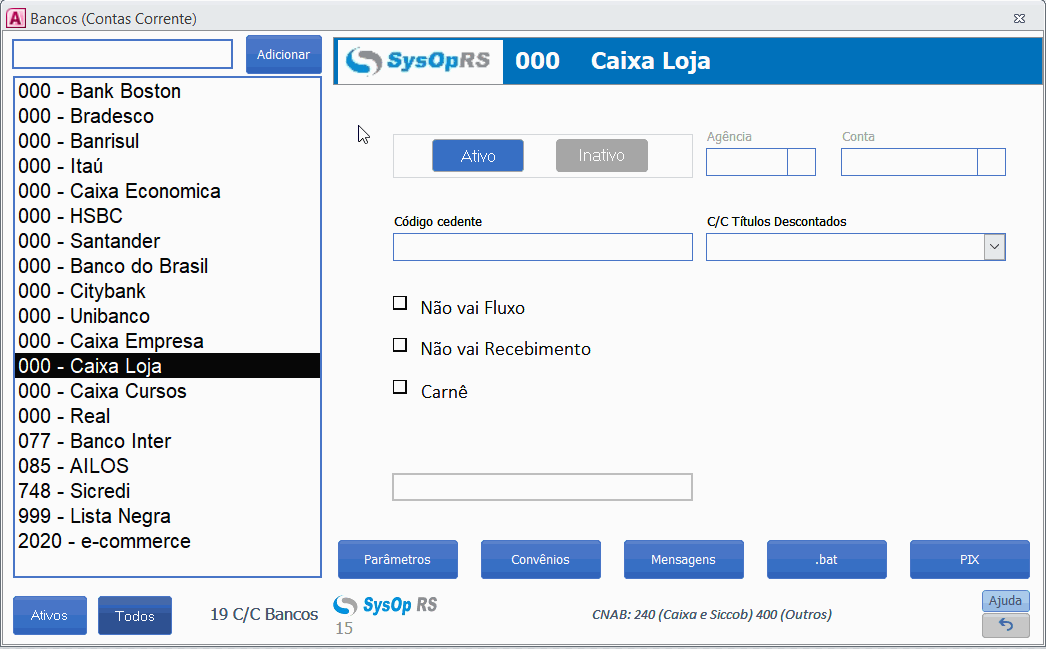Select 000 - Caixa Economica entry

click(x=167, y=191)
